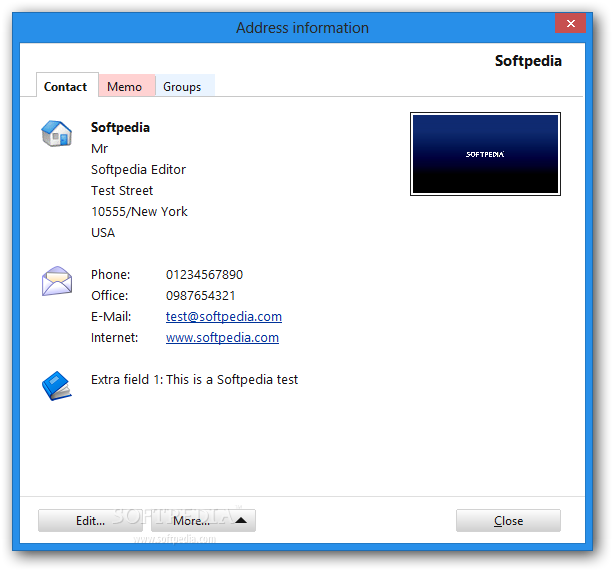The image size is (613, 571).
Task: Click the Softpedia heading at top right
Action: [x=528, y=61]
